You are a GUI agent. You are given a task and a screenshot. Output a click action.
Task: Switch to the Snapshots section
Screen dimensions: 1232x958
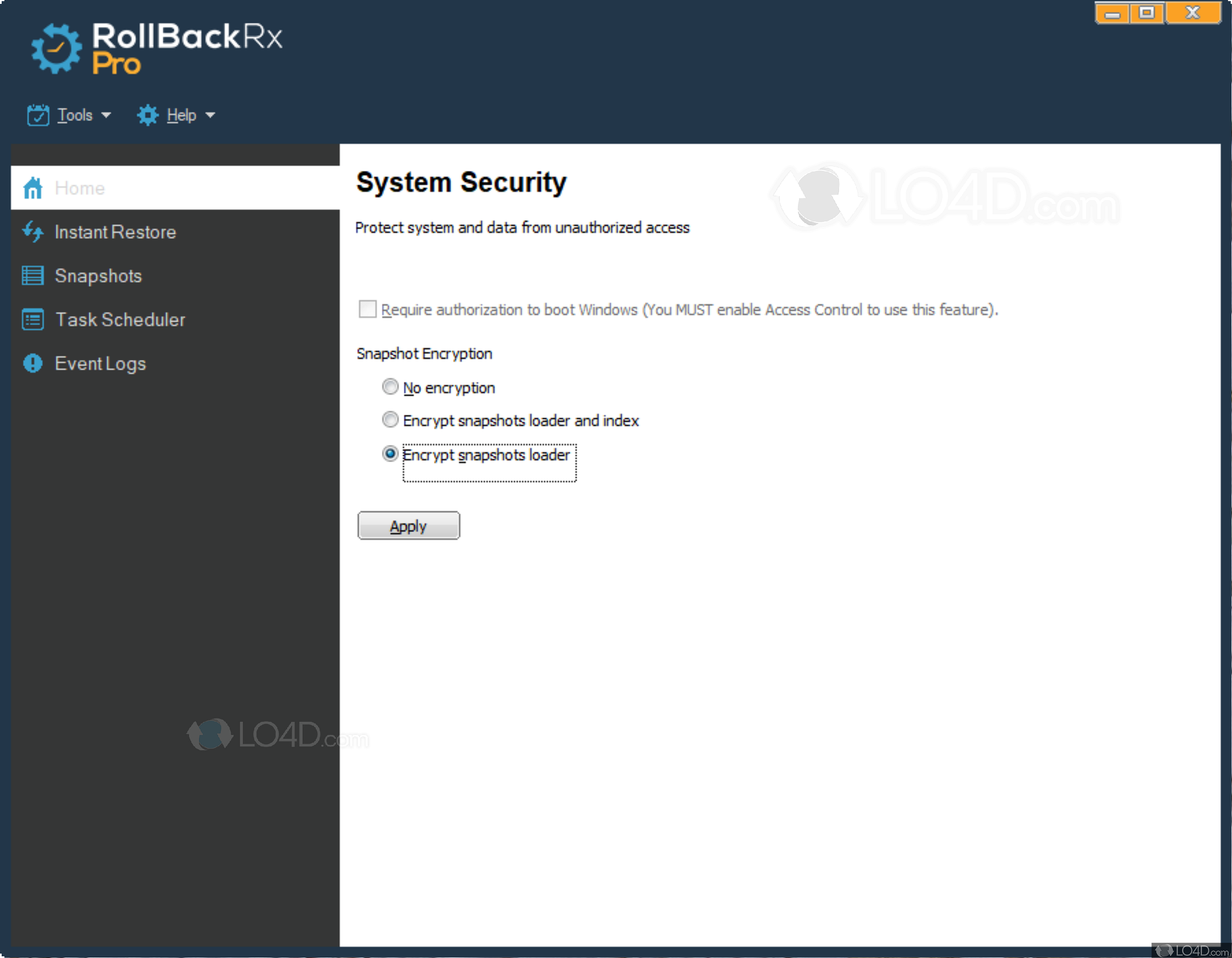(98, 276)
